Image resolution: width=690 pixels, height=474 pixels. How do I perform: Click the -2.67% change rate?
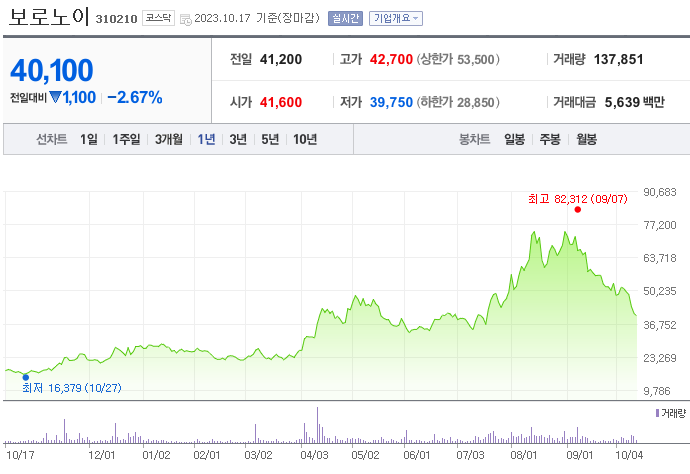pyautogui.click(x=135, y=97)
